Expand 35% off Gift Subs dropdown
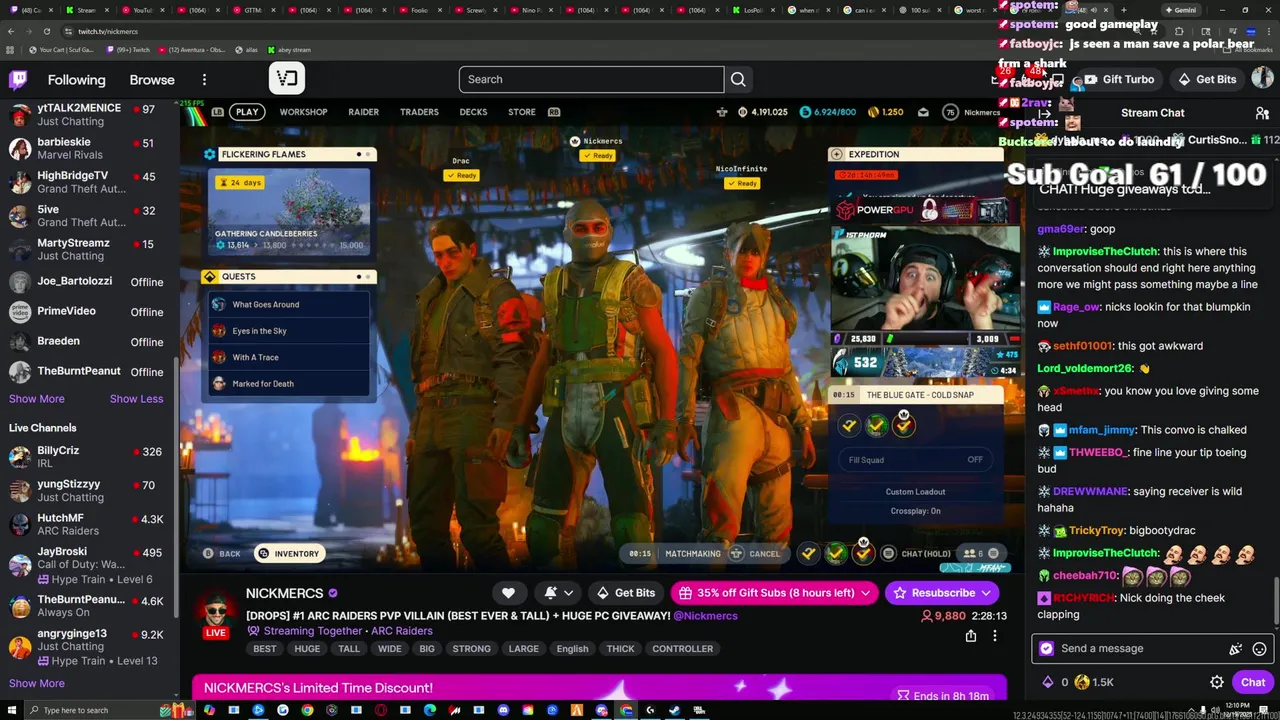Viewport: 1280px width, 720px height. tap(866, 593)
